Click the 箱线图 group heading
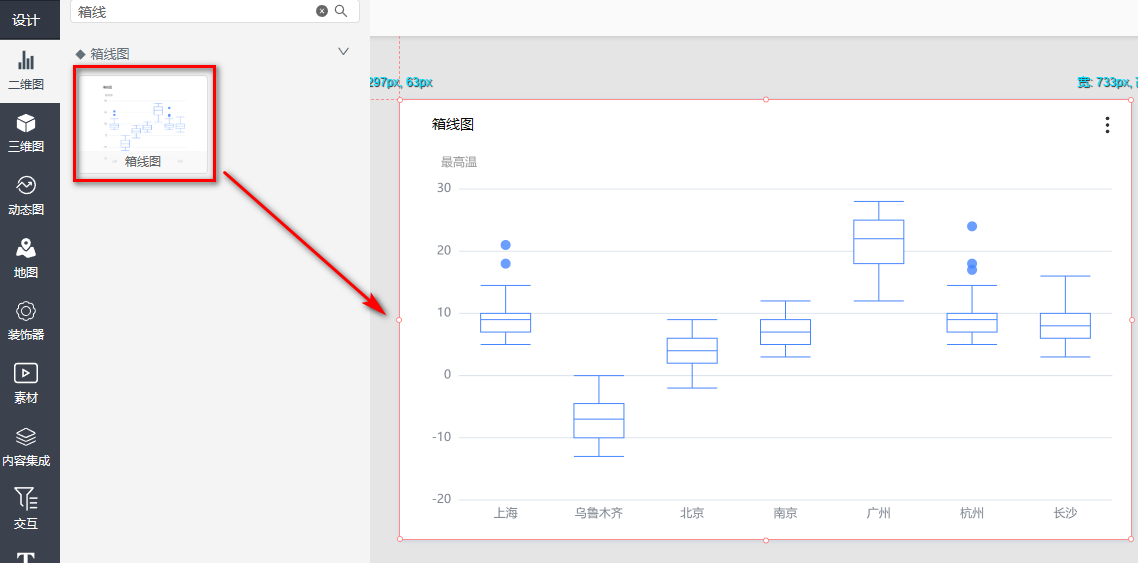1138x563 pixels. tap(110, 54)
